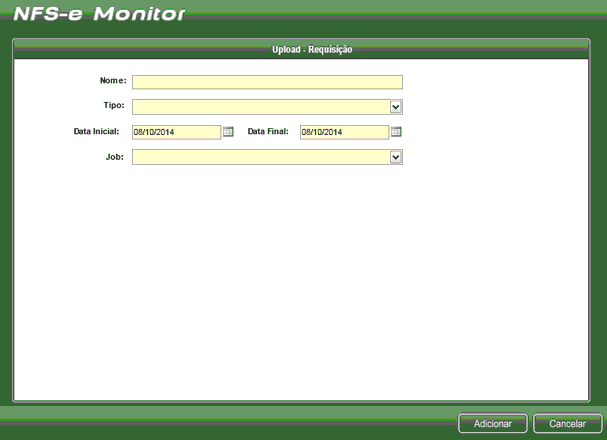Click the Cancelar button
Viewport: 607px width, 440px height.
coord(568,423)
